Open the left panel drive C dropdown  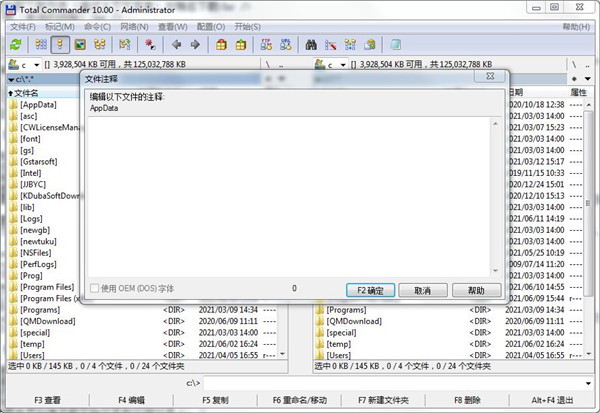coord(22,64)
